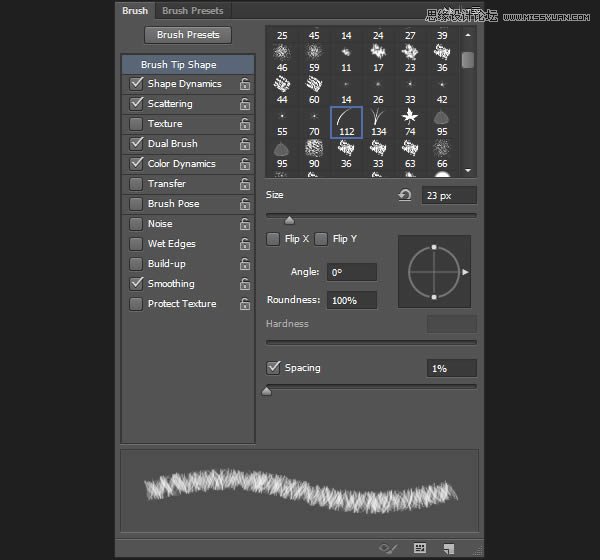
Task: Uncheck the Spacing checkbox
Action: click(273, 367)
